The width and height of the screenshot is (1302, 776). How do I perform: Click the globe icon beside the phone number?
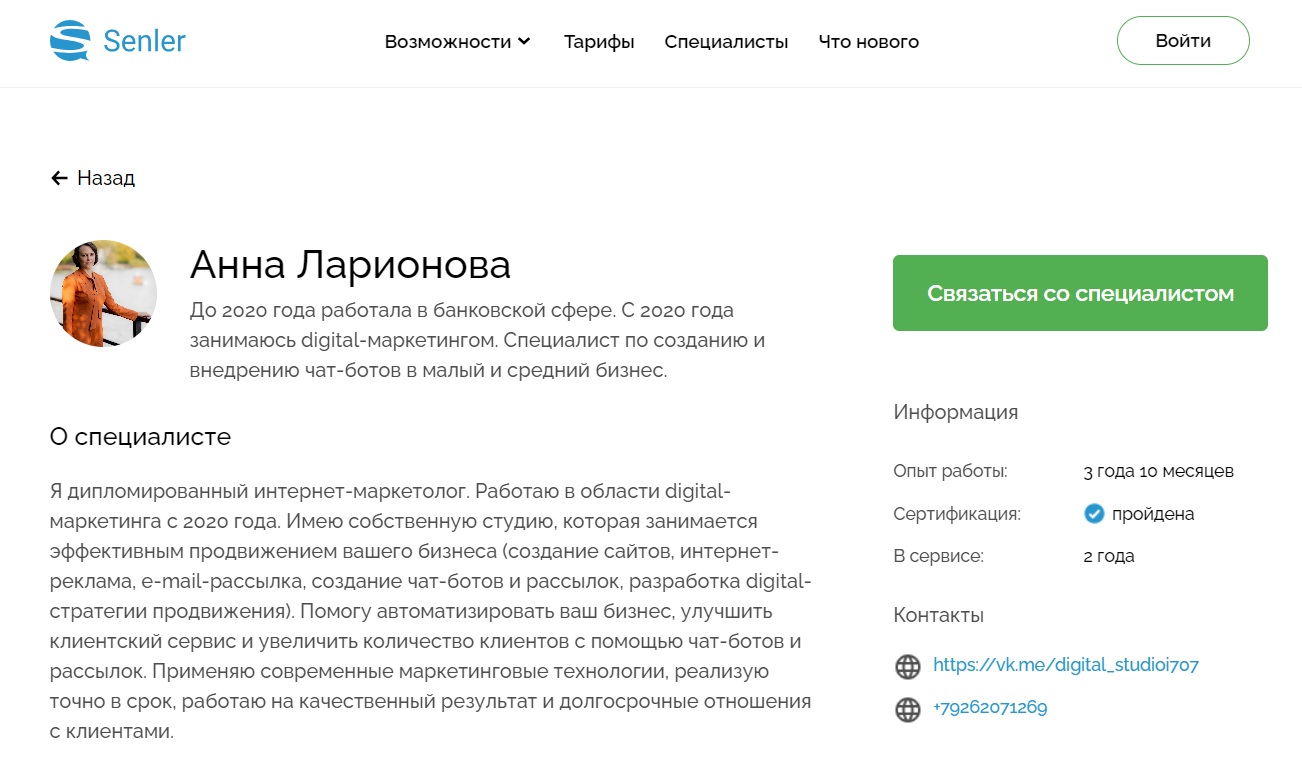pyautogui.click(x=907, y=710)
